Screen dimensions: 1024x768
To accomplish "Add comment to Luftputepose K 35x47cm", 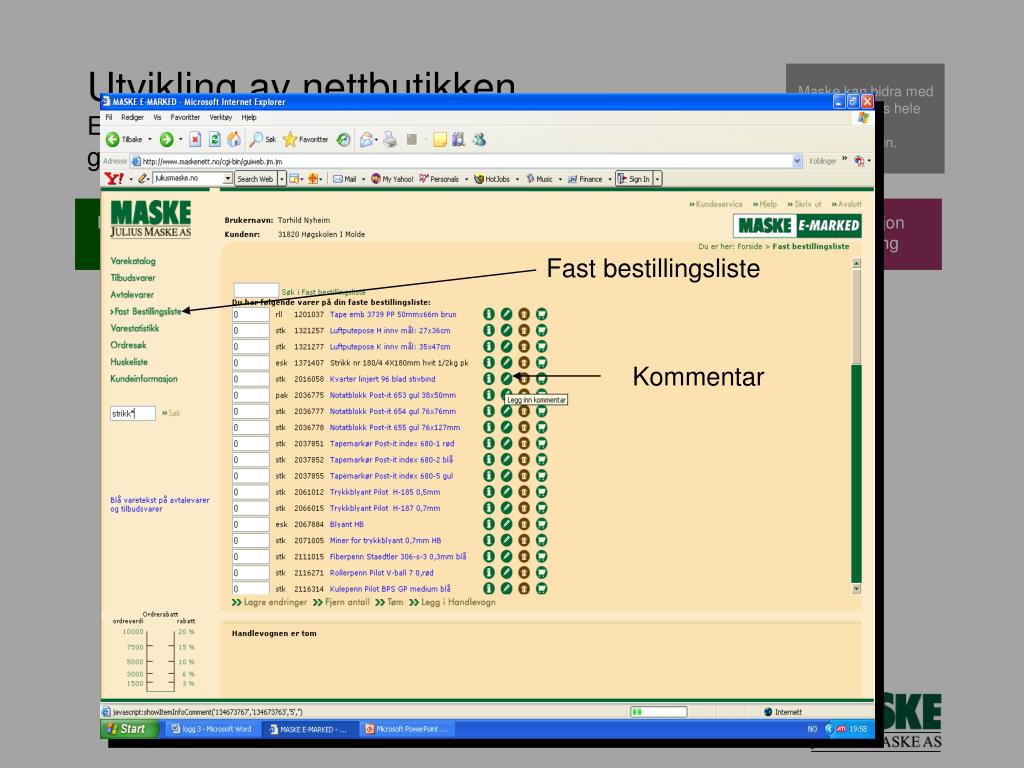I will (506, 347).
